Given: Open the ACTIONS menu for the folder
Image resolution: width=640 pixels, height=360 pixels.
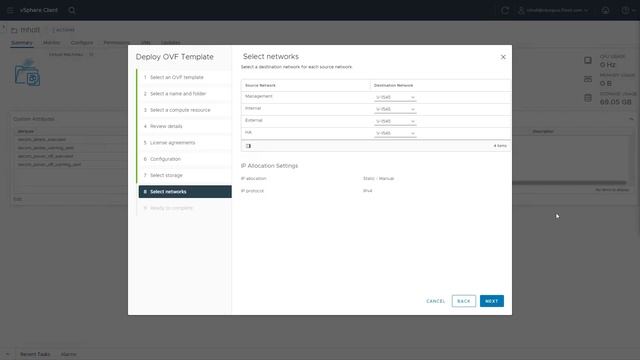Looking at the screenshot, I should pyautogui.click(x=64, y=30).
